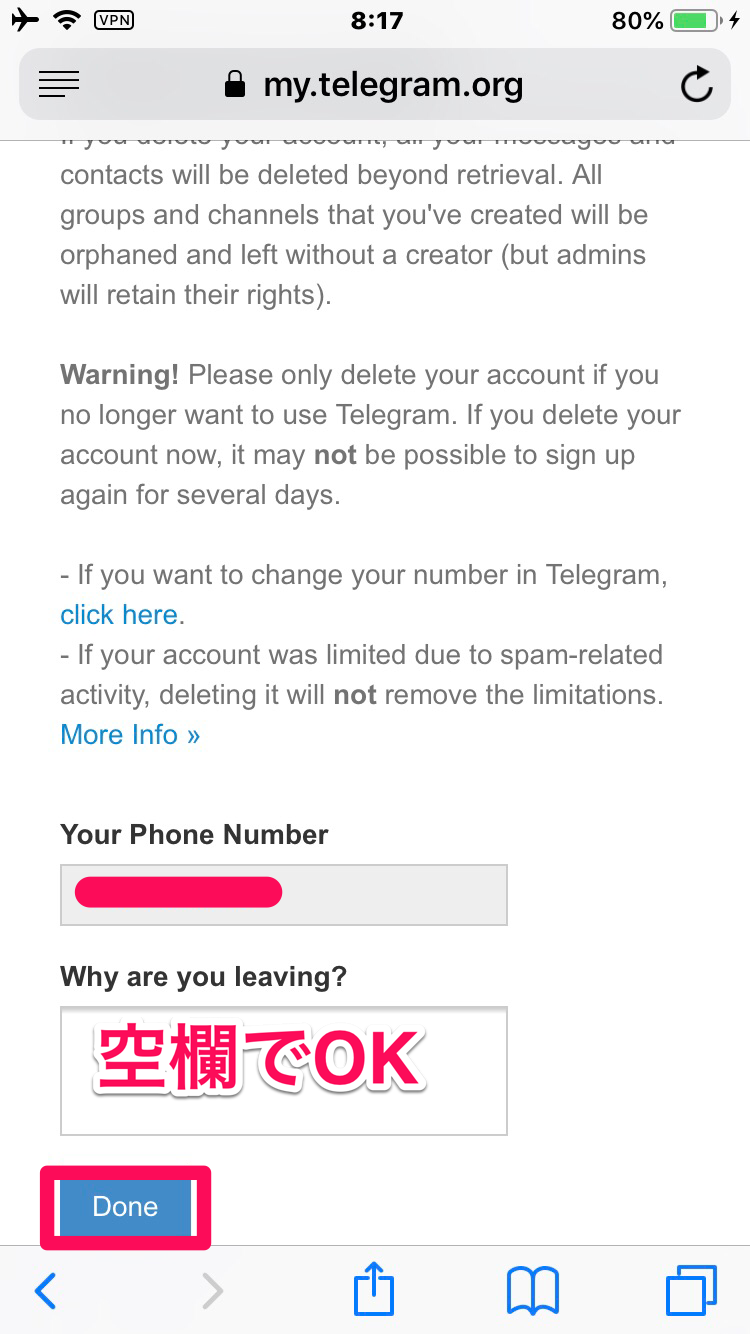Reload the my.telegram.org page
Image resolution: width=750 pixels, height=1334 pixels.
(697, 84)
